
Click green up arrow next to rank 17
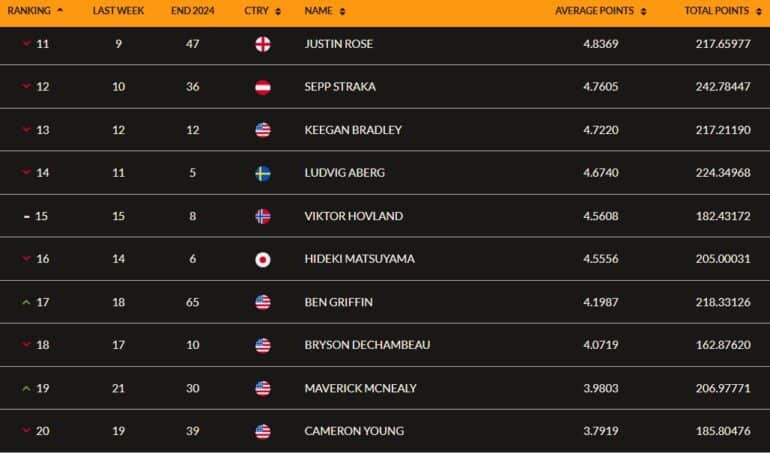[x=27, y=302]
